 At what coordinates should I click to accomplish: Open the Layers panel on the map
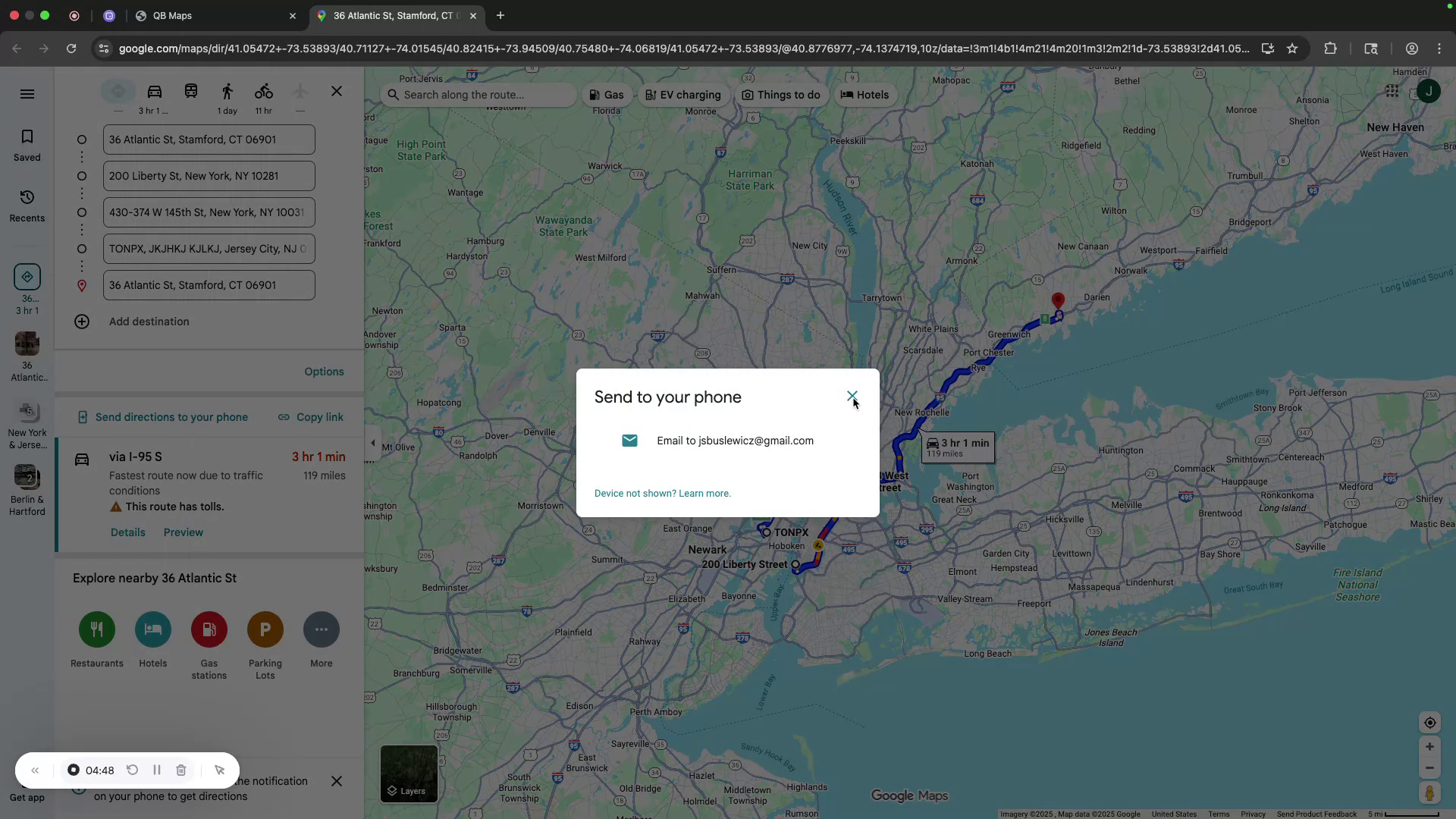point(409,773)
